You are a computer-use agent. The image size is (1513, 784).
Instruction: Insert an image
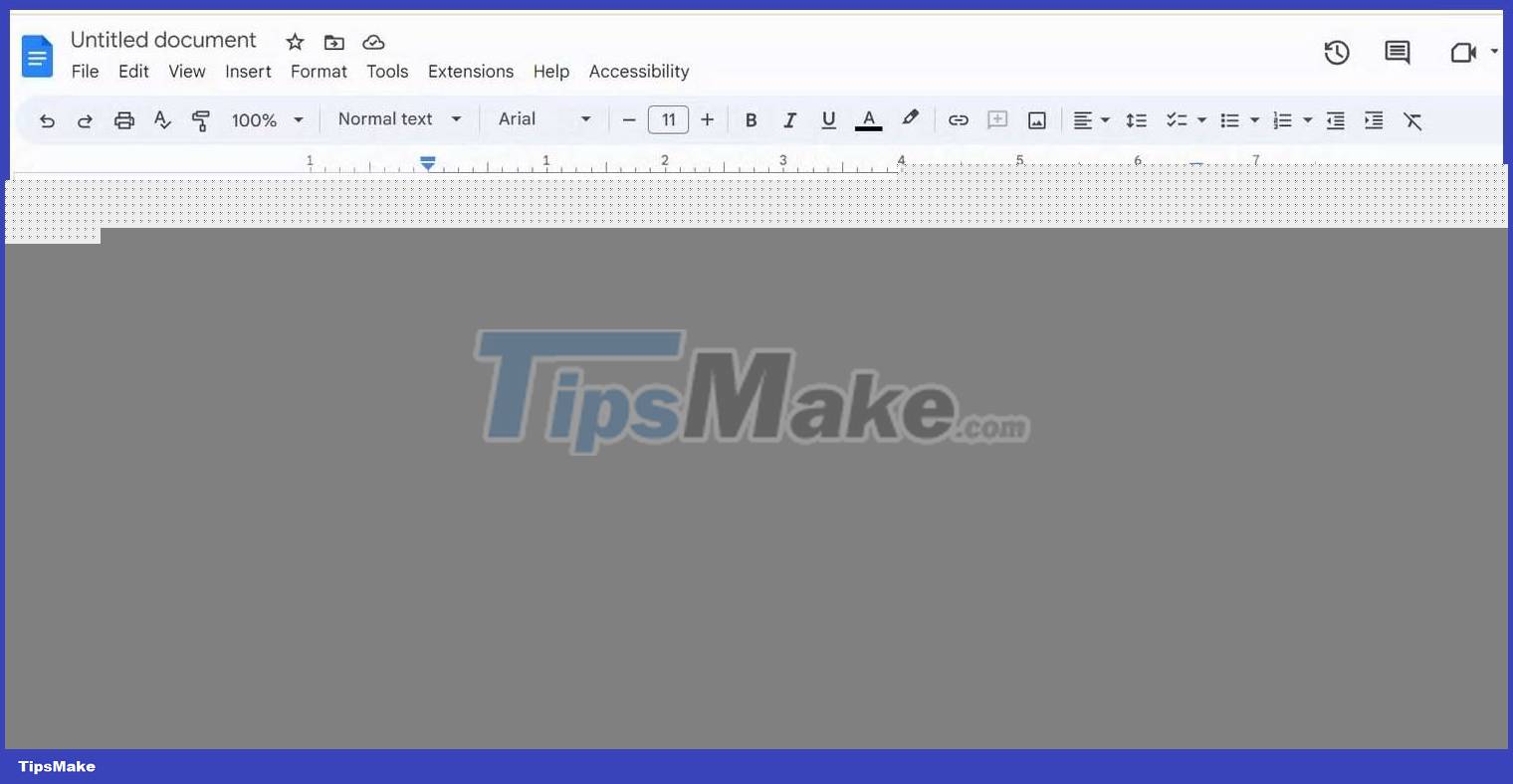point(1036,119)
